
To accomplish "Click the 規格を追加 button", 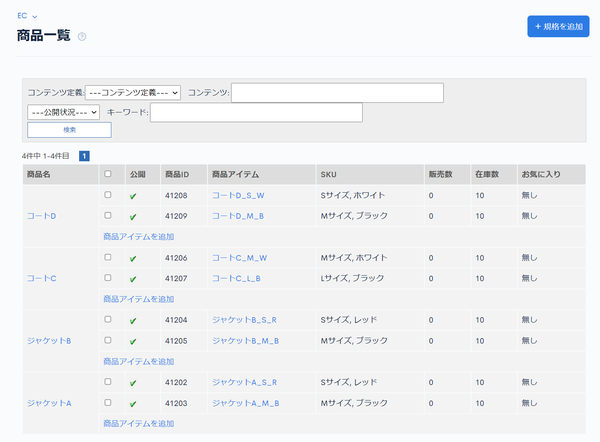I will [x=558, y=26].
